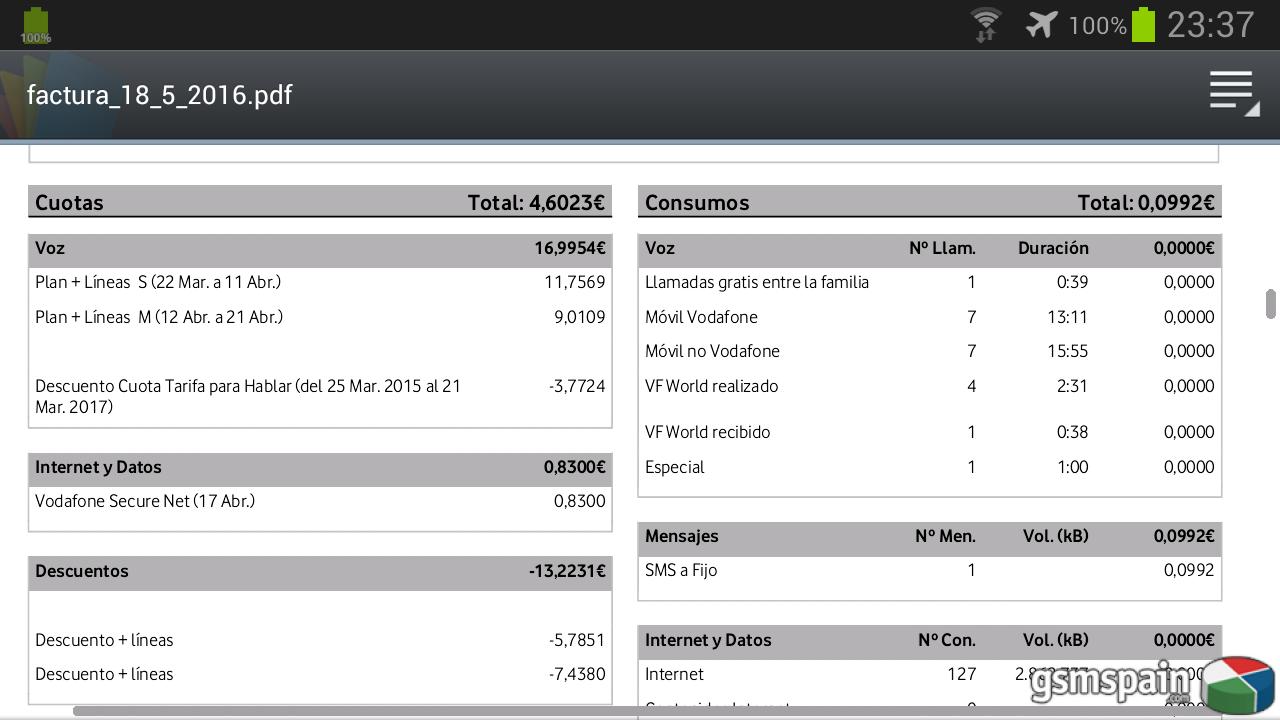Tap the duration 15:55

[x=1069, y=351]
